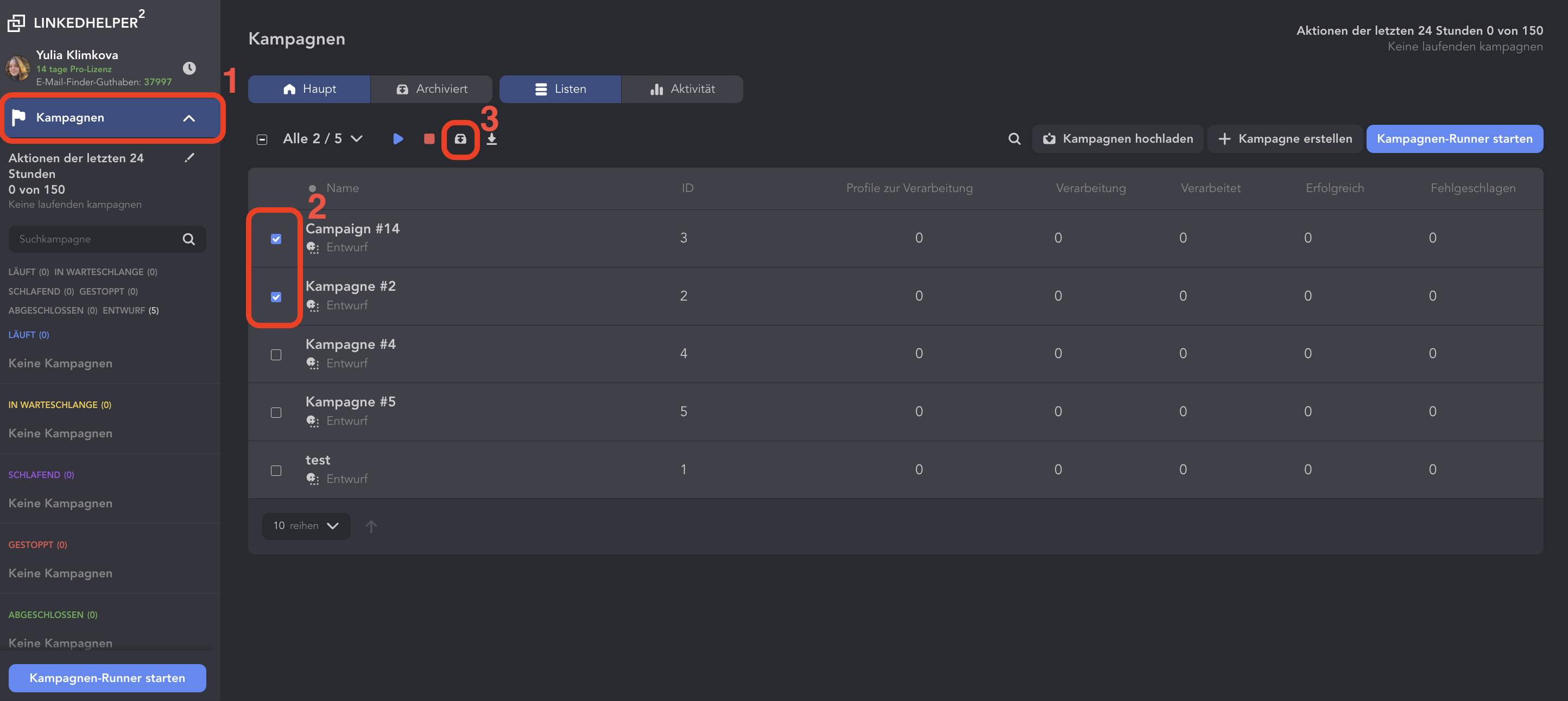Screen dimensions: 1568x701
Task: Click the Suchkampagne search field
Action: (x=97, y=239)
